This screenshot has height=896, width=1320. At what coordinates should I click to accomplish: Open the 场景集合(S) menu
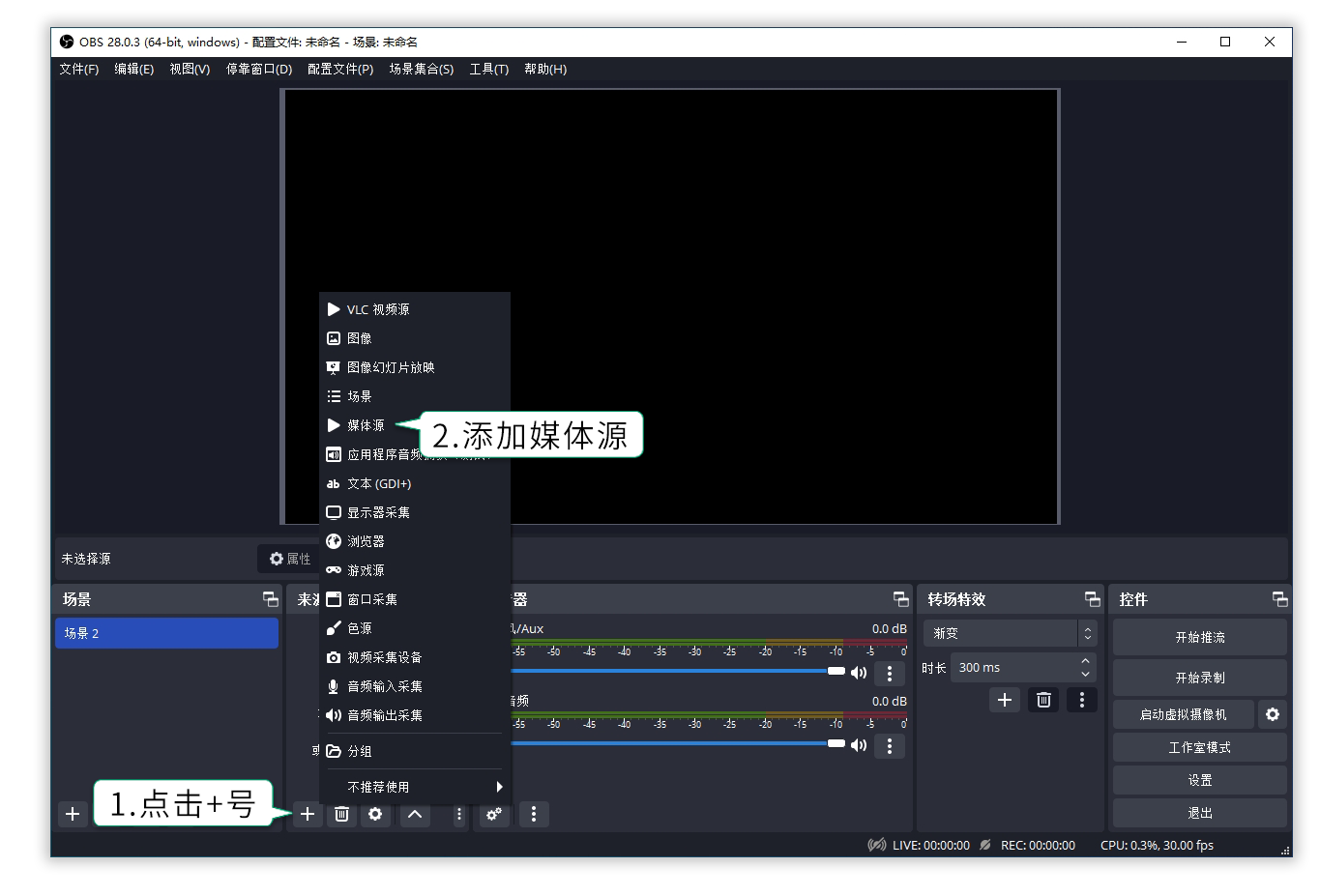click(422, 70)
